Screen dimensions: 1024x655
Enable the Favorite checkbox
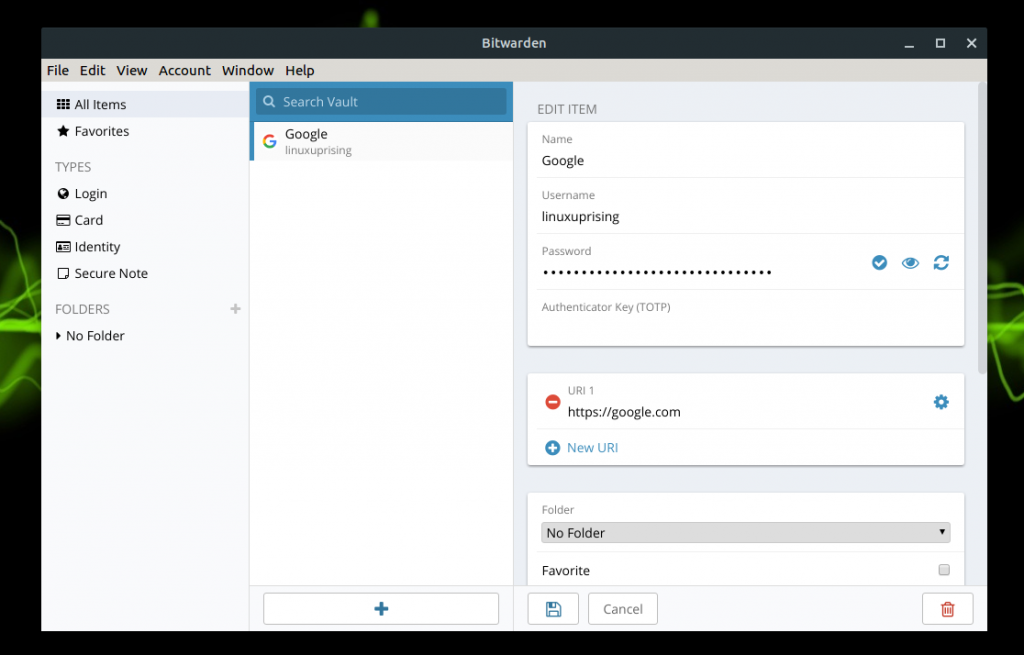point(943,569)
